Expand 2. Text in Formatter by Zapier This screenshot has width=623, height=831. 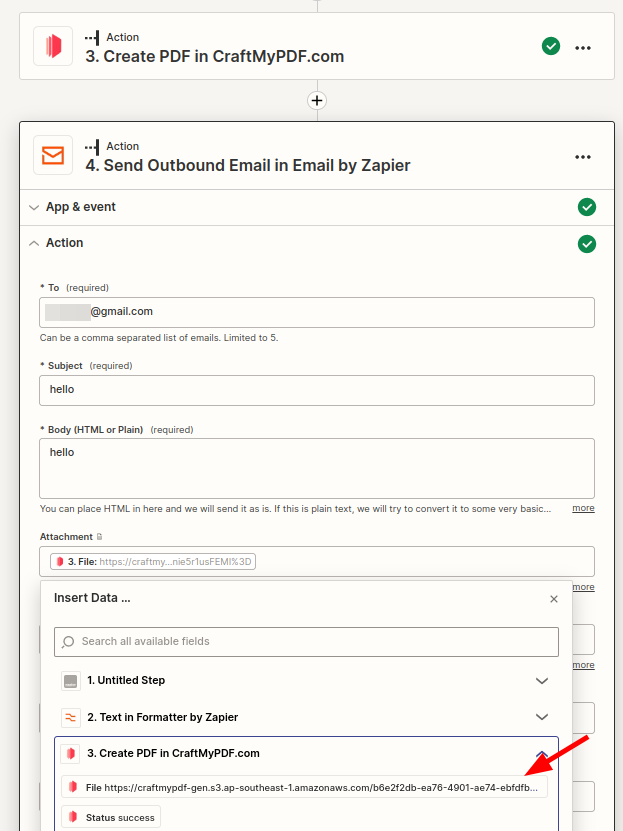(x=542, y=717)
